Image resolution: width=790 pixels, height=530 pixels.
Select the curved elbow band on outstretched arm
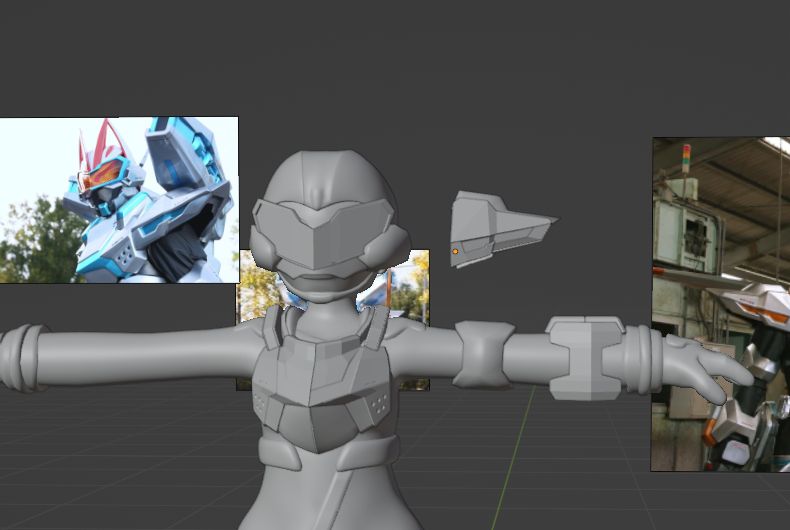(484, 355)
